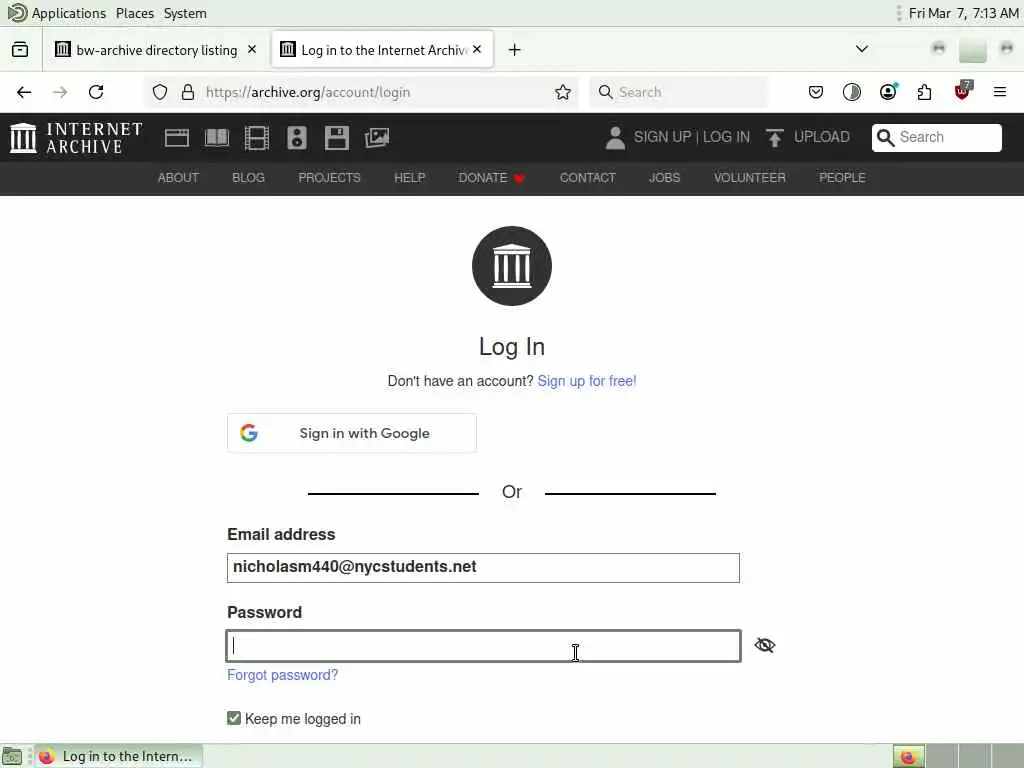Open the System menu
Screen dimensions: 1024x768
(185, 13)
